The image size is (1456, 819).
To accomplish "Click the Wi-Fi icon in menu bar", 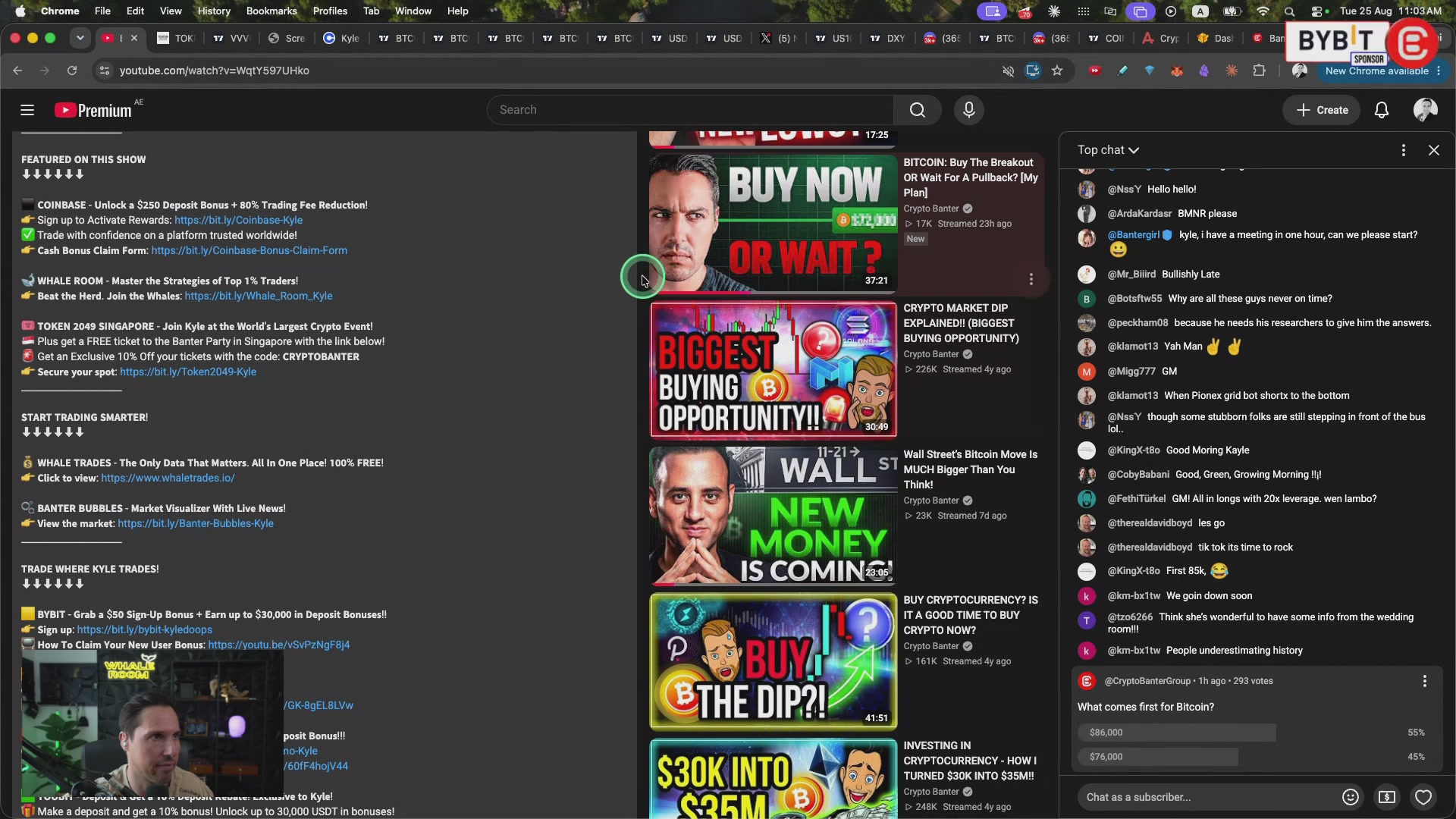I will (x=1263, y=11).
